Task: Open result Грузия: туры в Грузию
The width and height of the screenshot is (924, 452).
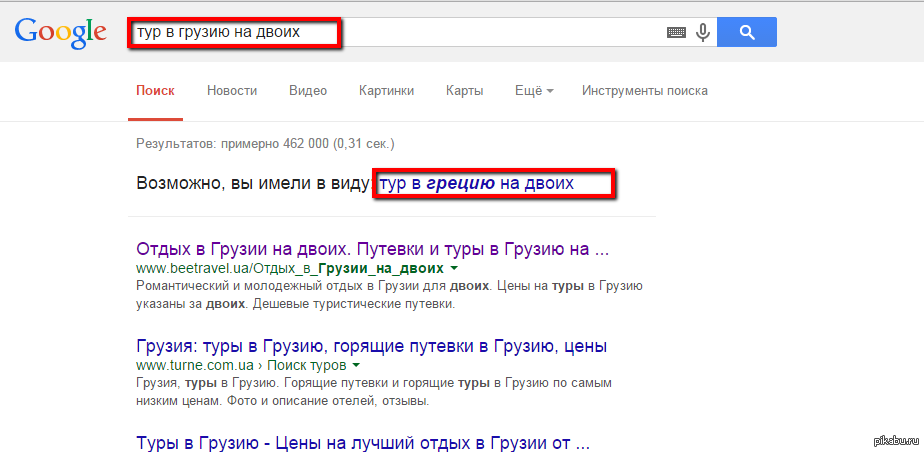Action: click(372, 347)
